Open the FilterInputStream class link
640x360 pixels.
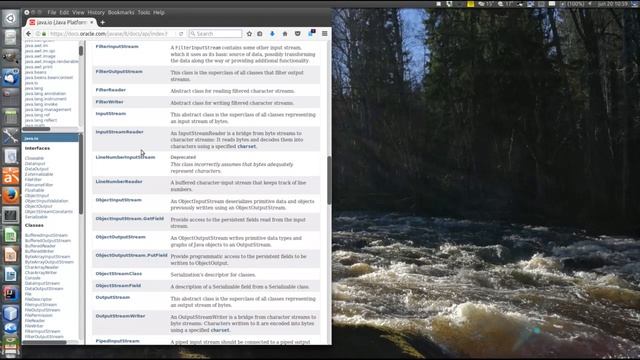point(117,47)
